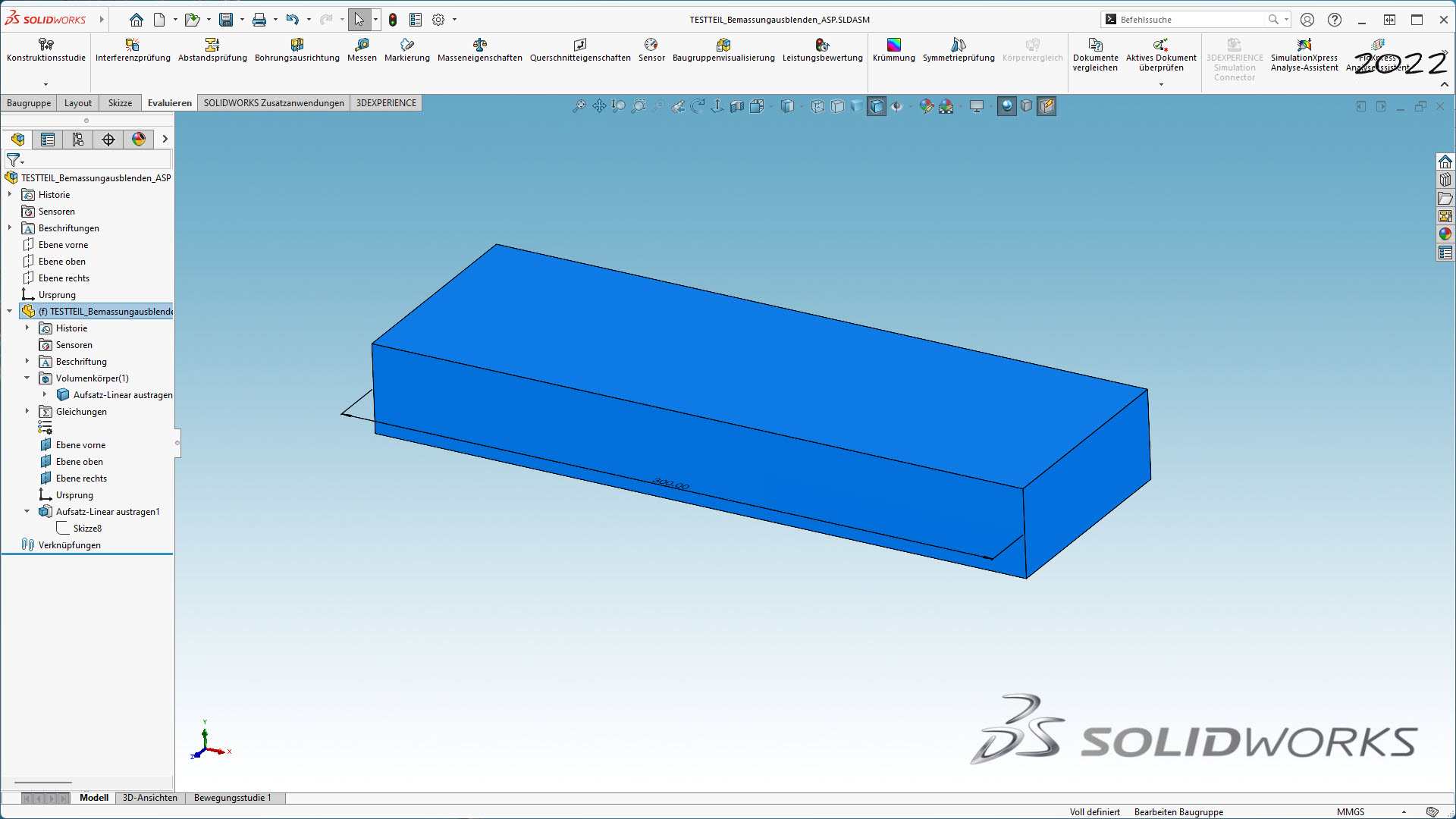Screen dimensions: 1456x819
Task: Start Symmetrieprüfung
Action: (x=959, y=50)
